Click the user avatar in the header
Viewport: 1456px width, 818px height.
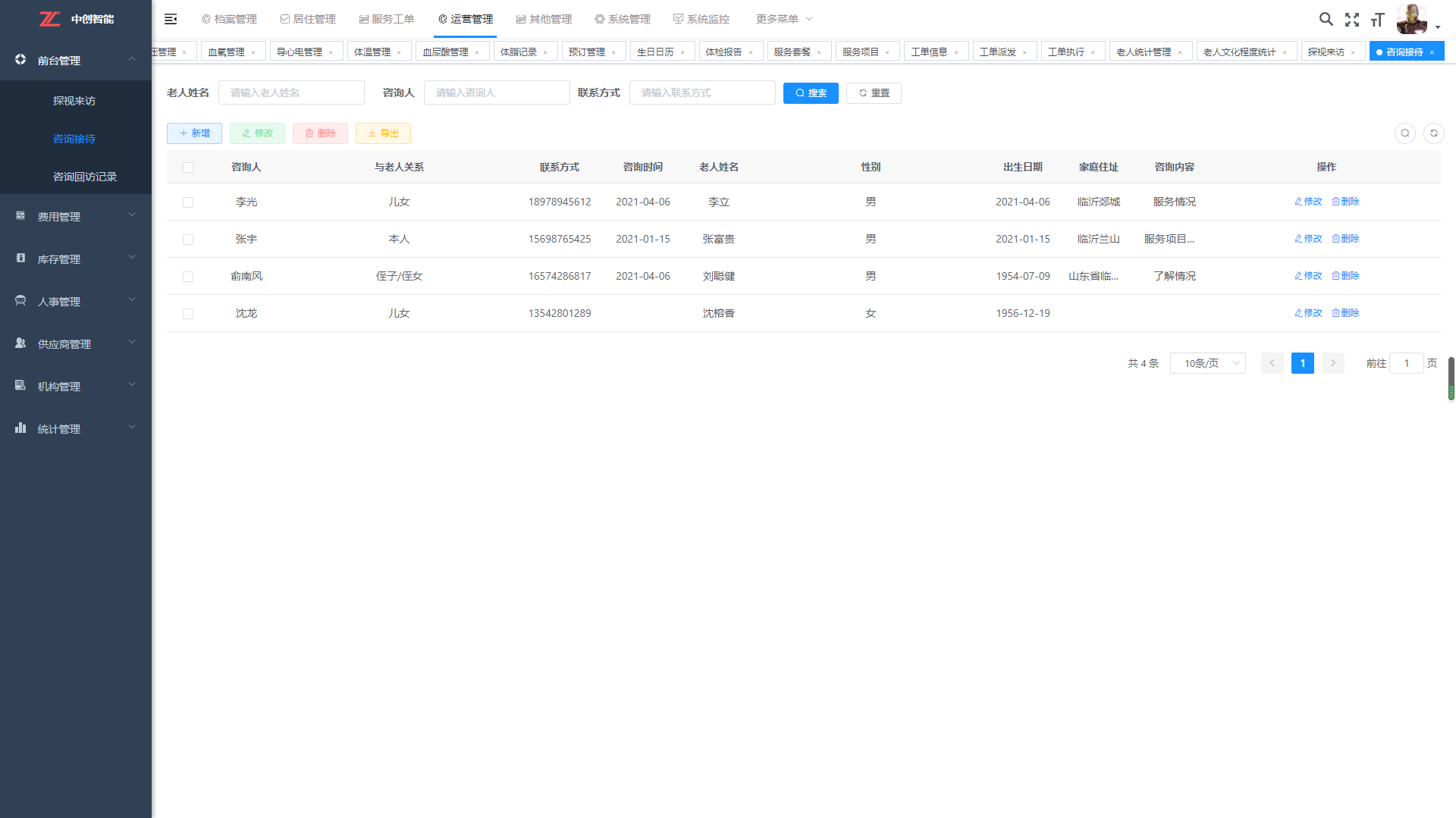[1411, 19]
